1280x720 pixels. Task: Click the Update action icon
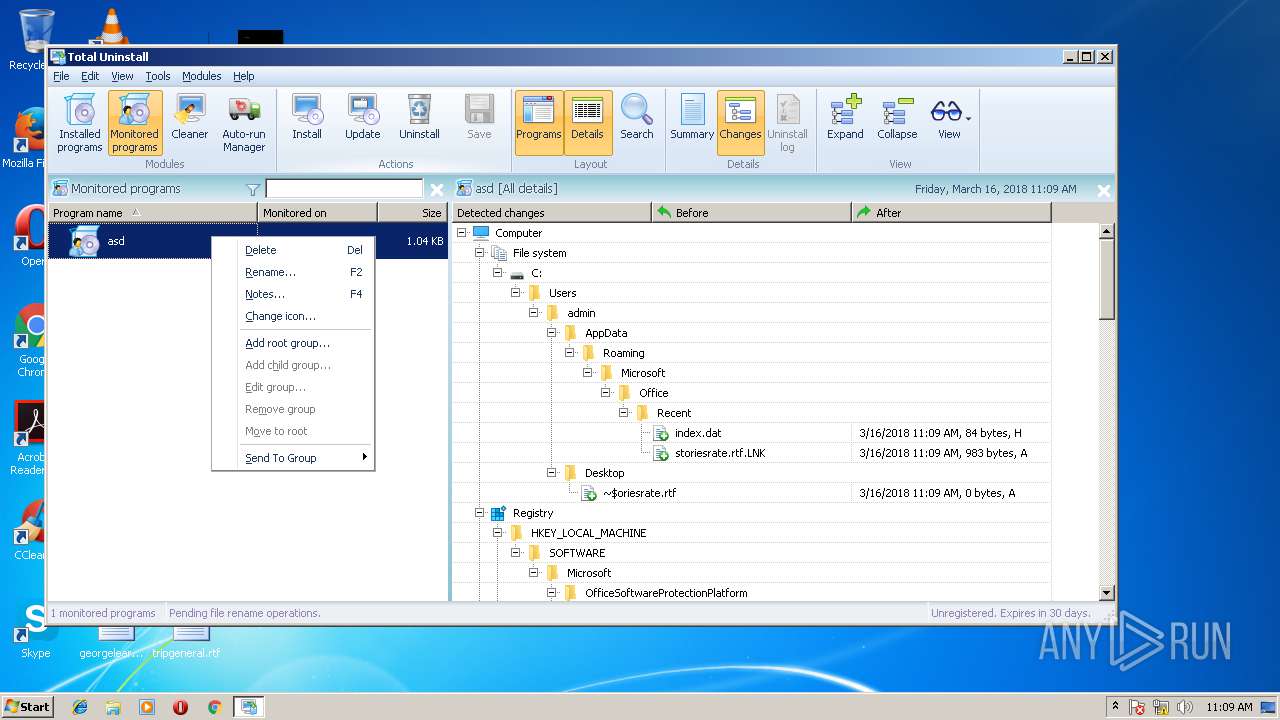[x=362, y=118]
